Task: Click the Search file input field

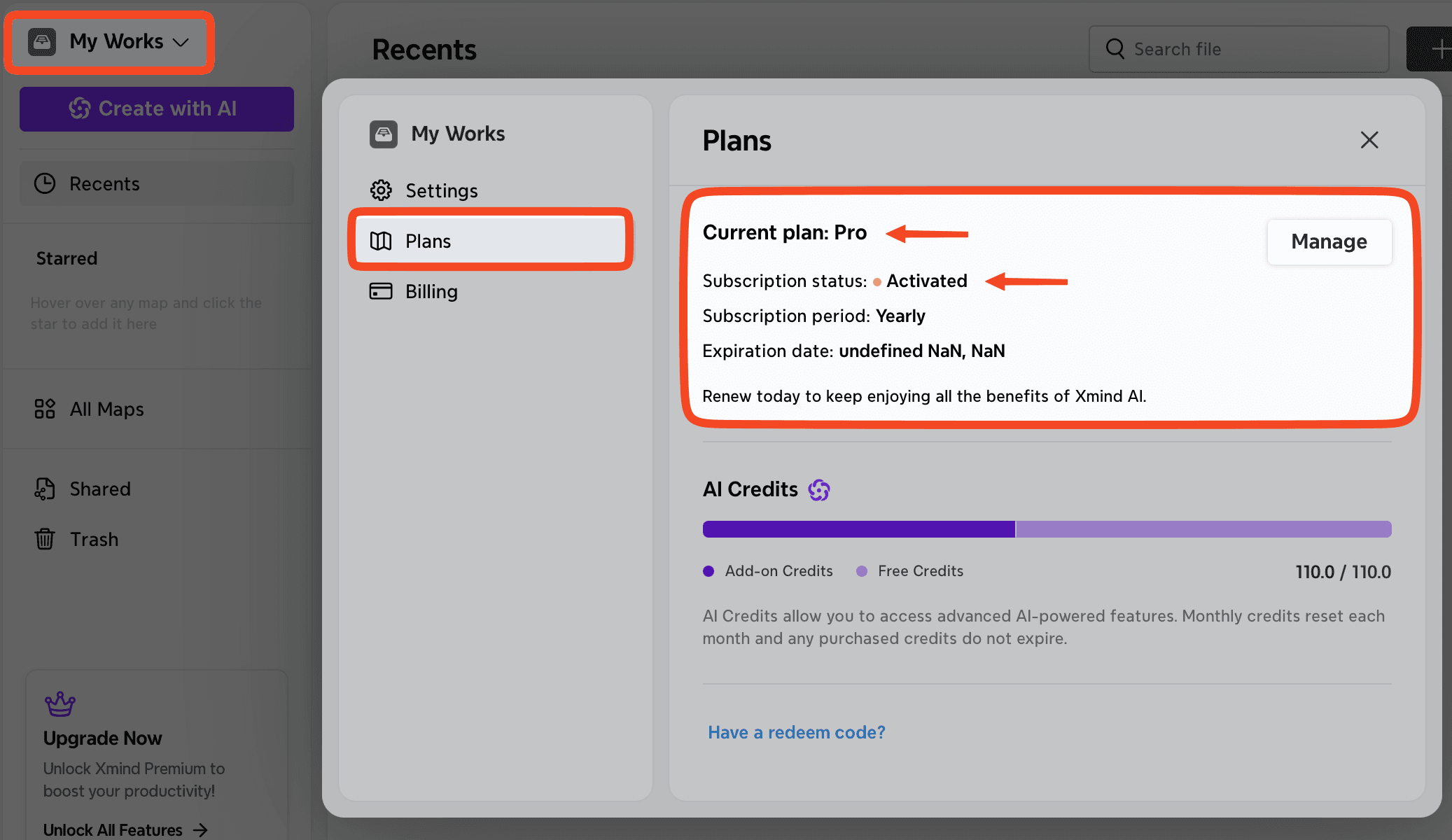Action: (1246, 49)
